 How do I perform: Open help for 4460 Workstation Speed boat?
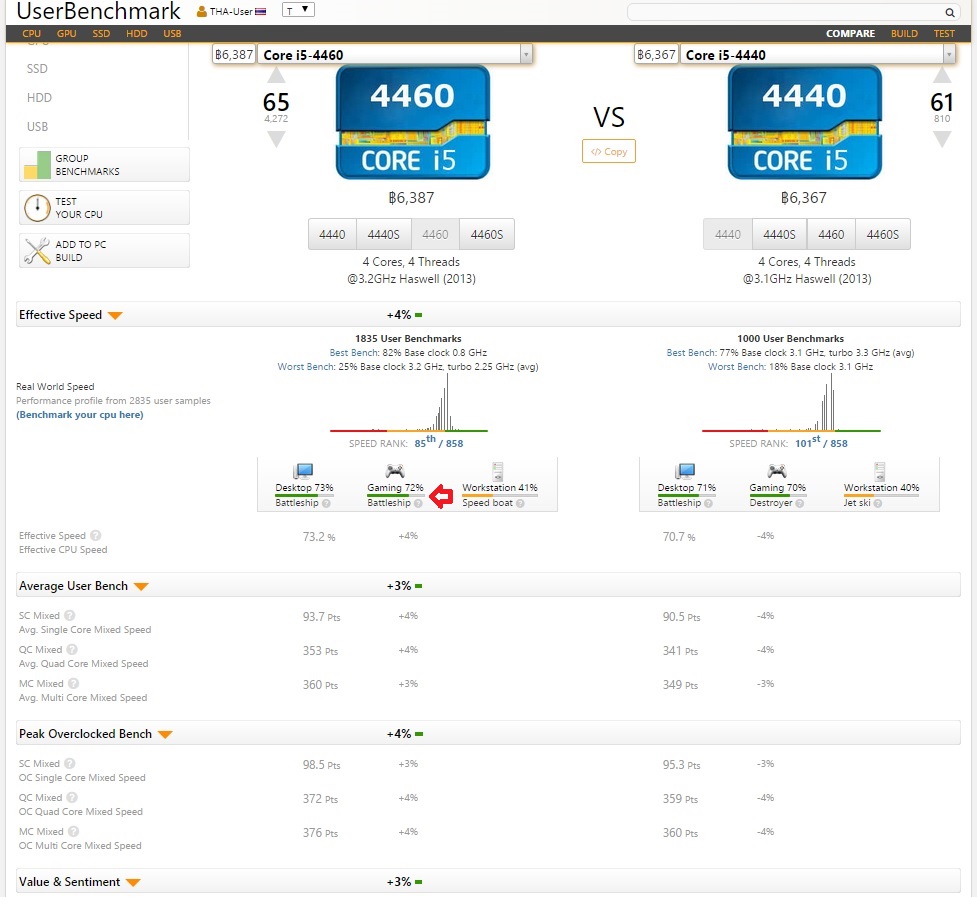pos(520,503)
